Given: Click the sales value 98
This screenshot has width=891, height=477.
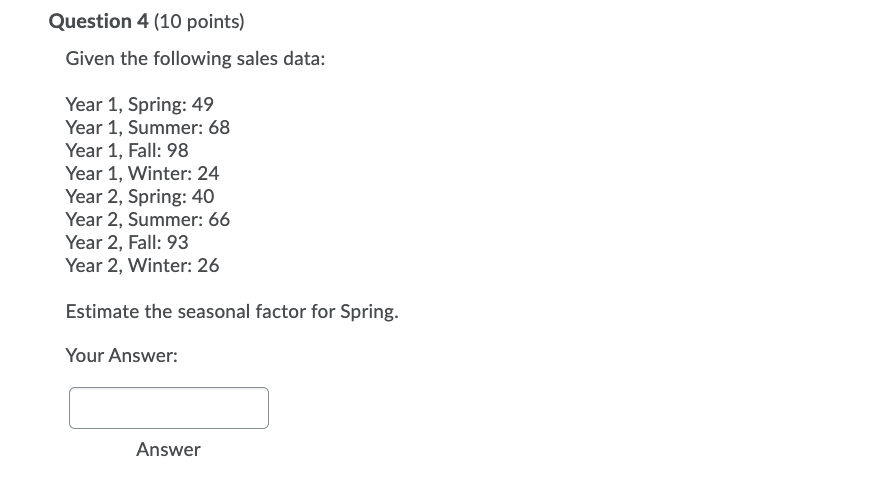Looking at the screenshot, I should click(177, 151).
